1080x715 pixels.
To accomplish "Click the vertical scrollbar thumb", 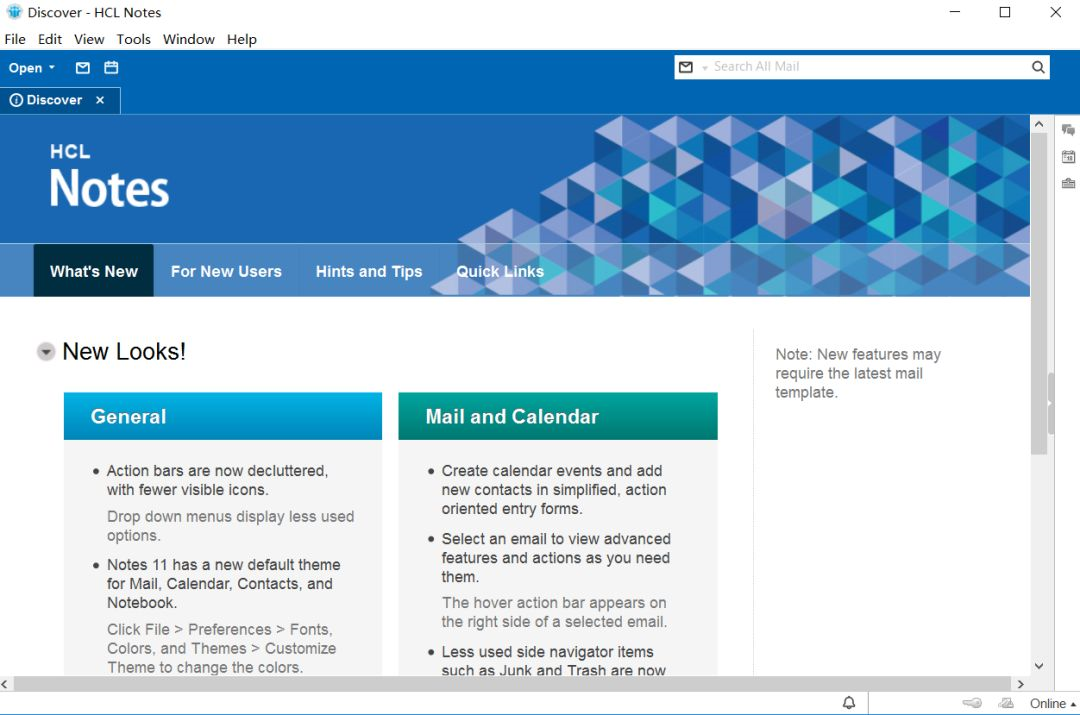I will [1039, 294].
